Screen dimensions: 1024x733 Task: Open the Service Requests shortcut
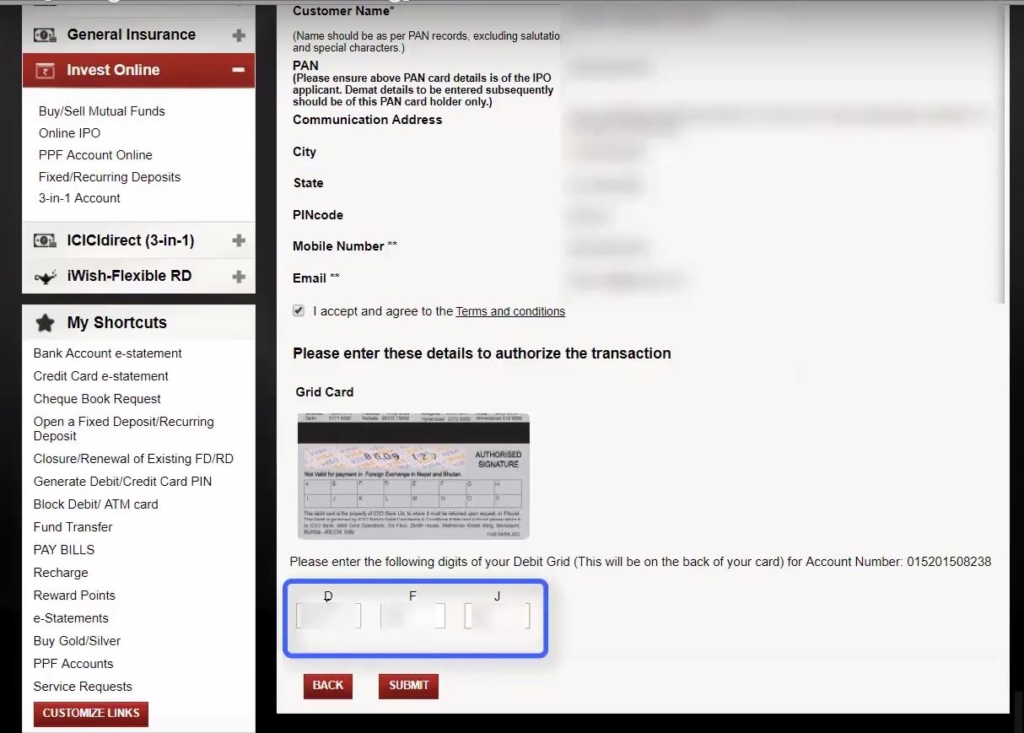tap(82, 687)
